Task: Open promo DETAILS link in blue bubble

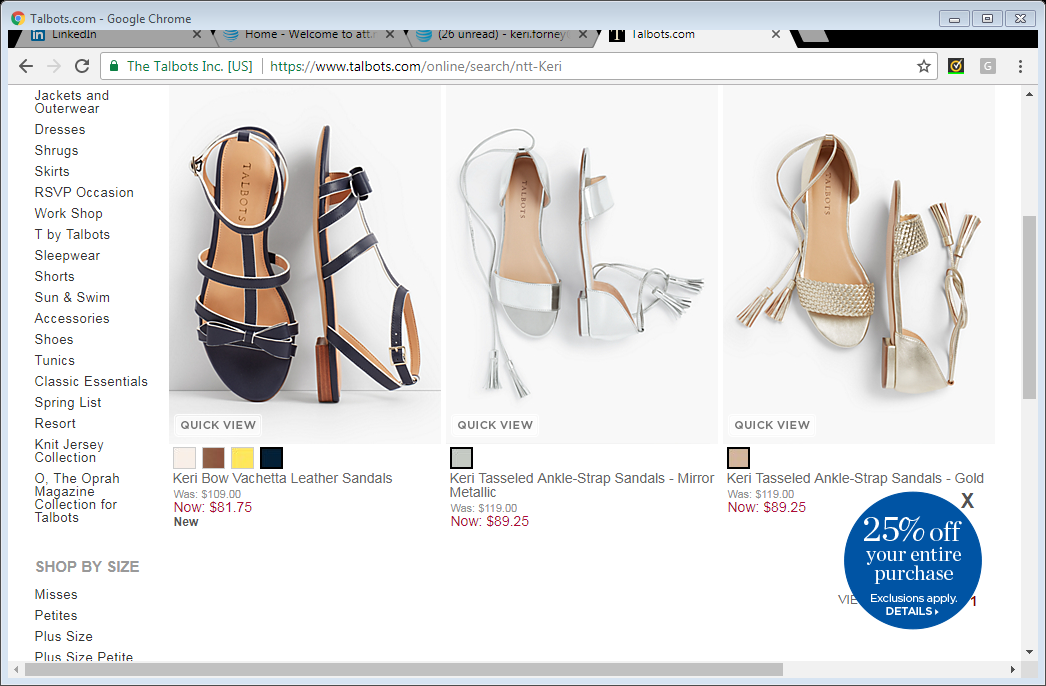Action: pos(912,611)
